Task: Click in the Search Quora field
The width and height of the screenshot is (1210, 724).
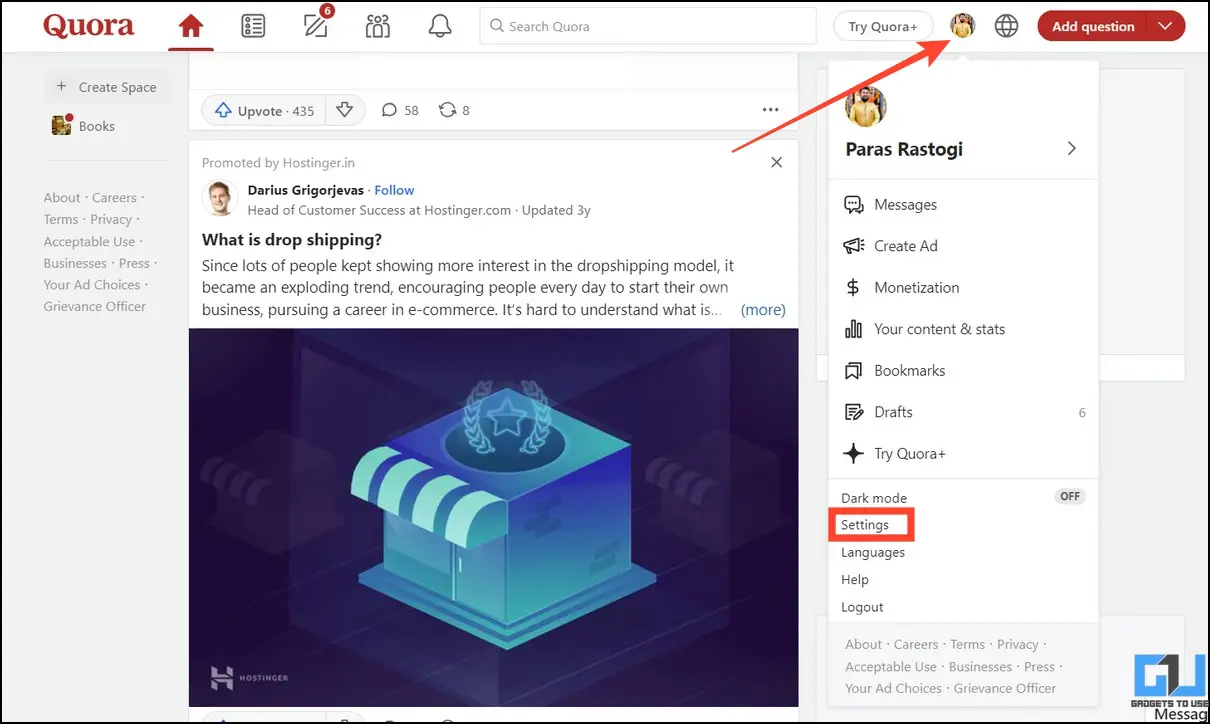Action: click(x=648, y=26)
